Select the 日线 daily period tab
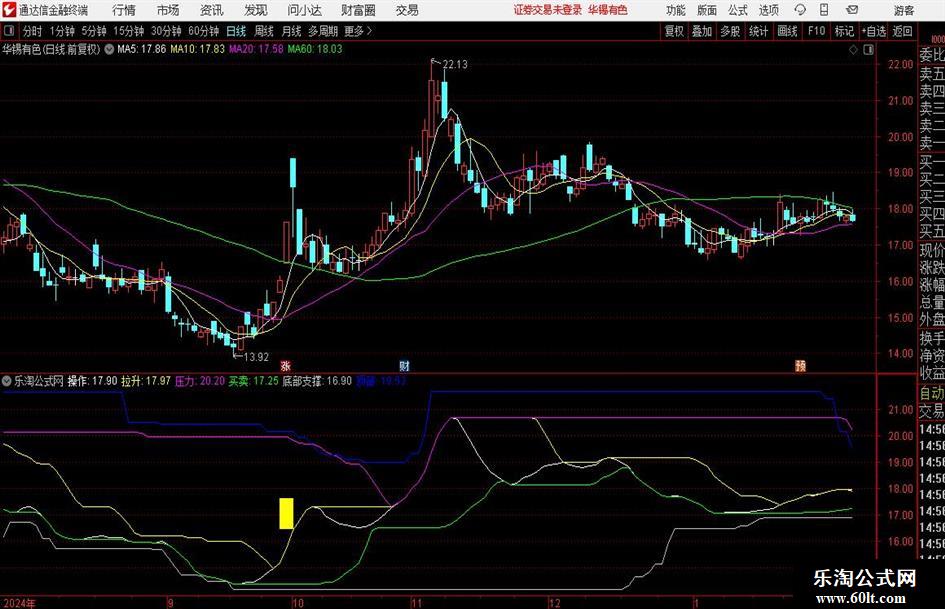 coord(236,31)
